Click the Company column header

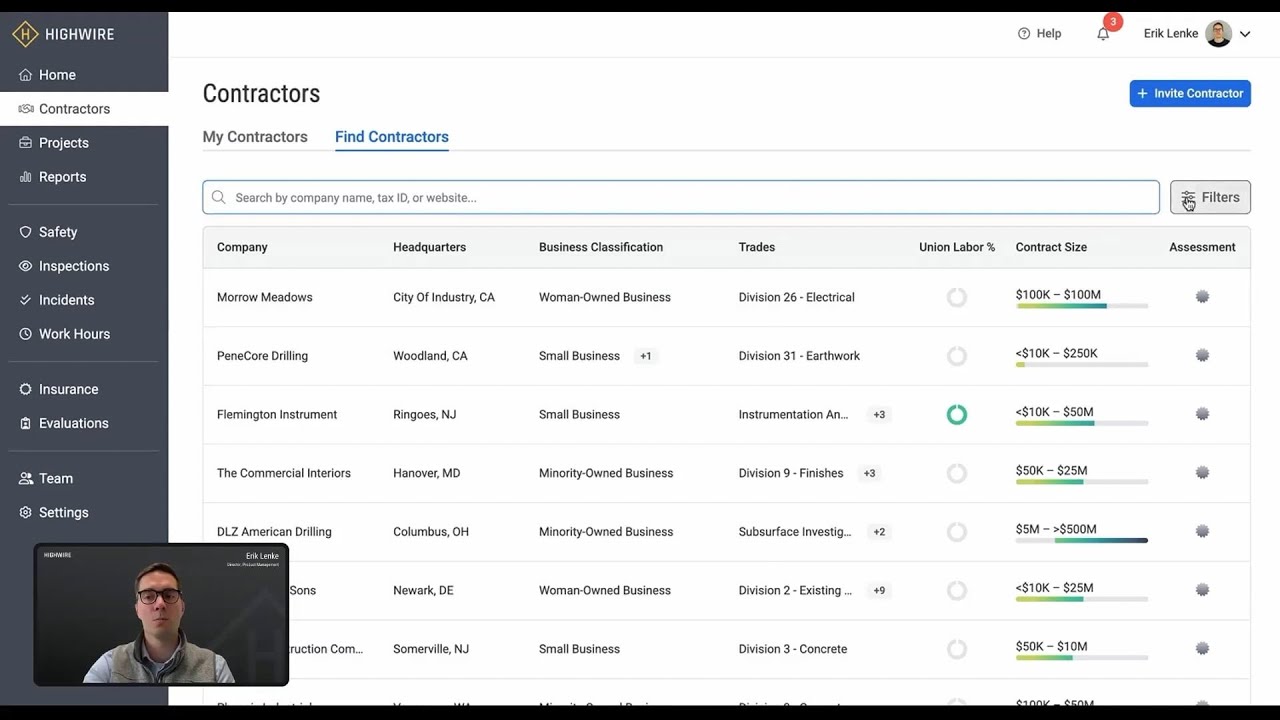tap(242, 247)
